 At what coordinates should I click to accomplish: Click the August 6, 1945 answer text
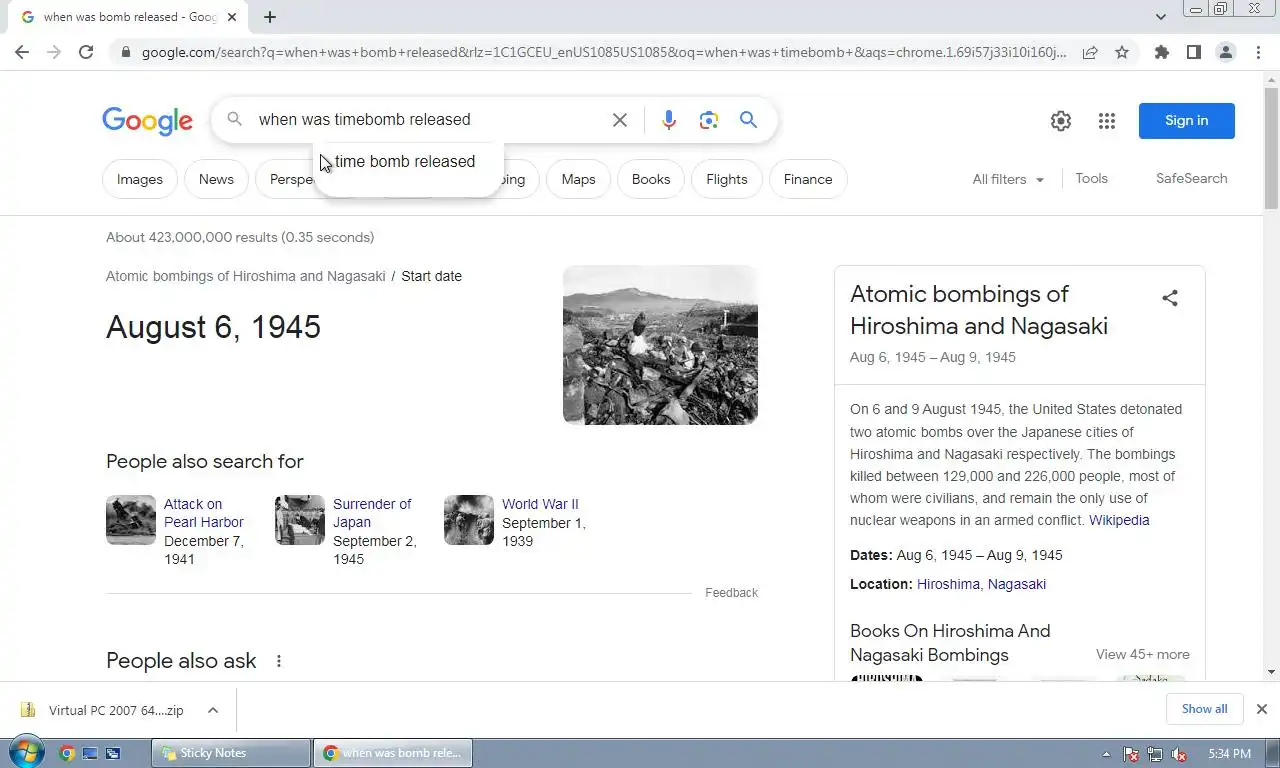tap(213, 327)
